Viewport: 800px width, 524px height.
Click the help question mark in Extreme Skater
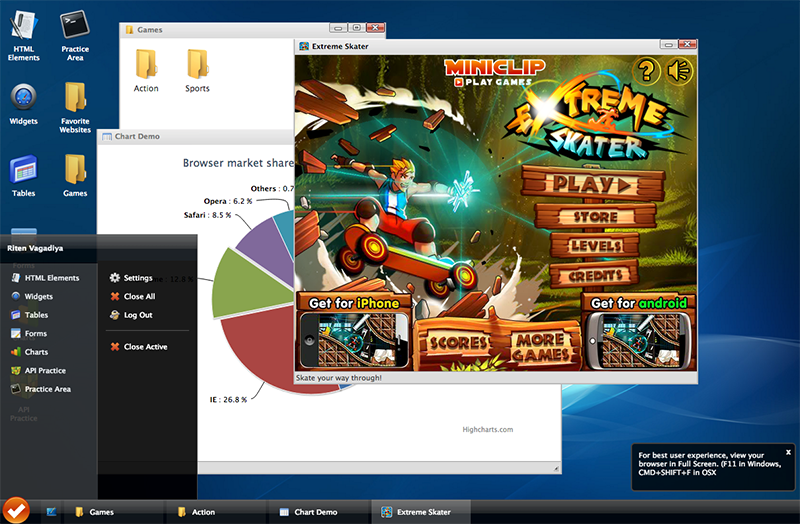(x=646, y=70)
